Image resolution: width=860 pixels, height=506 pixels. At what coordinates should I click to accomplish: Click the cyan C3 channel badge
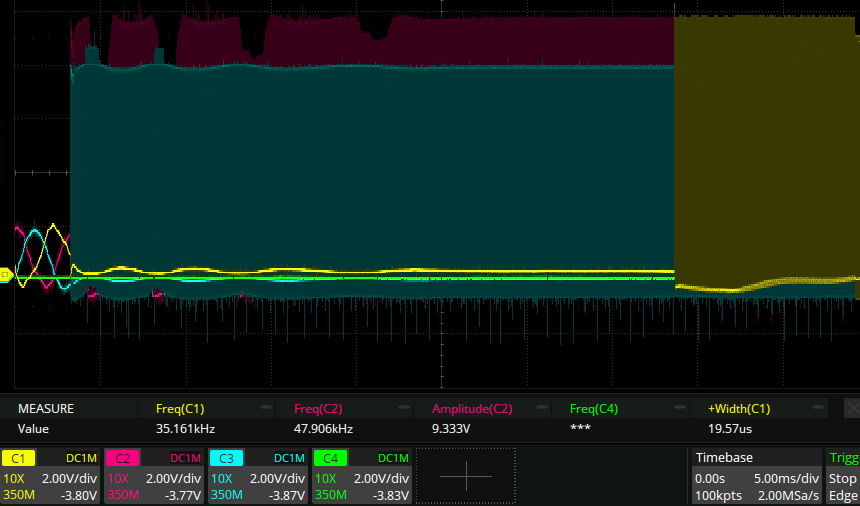pos(226,458)
